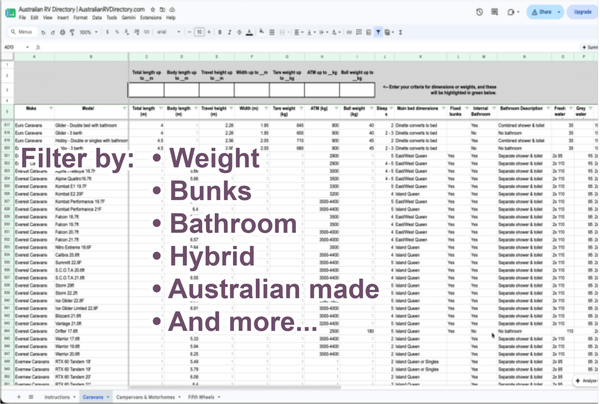Image resolution: width=600 pixels, height=404 pixels.
Task: Click the cloud document status icon
Action: (172, 9)
